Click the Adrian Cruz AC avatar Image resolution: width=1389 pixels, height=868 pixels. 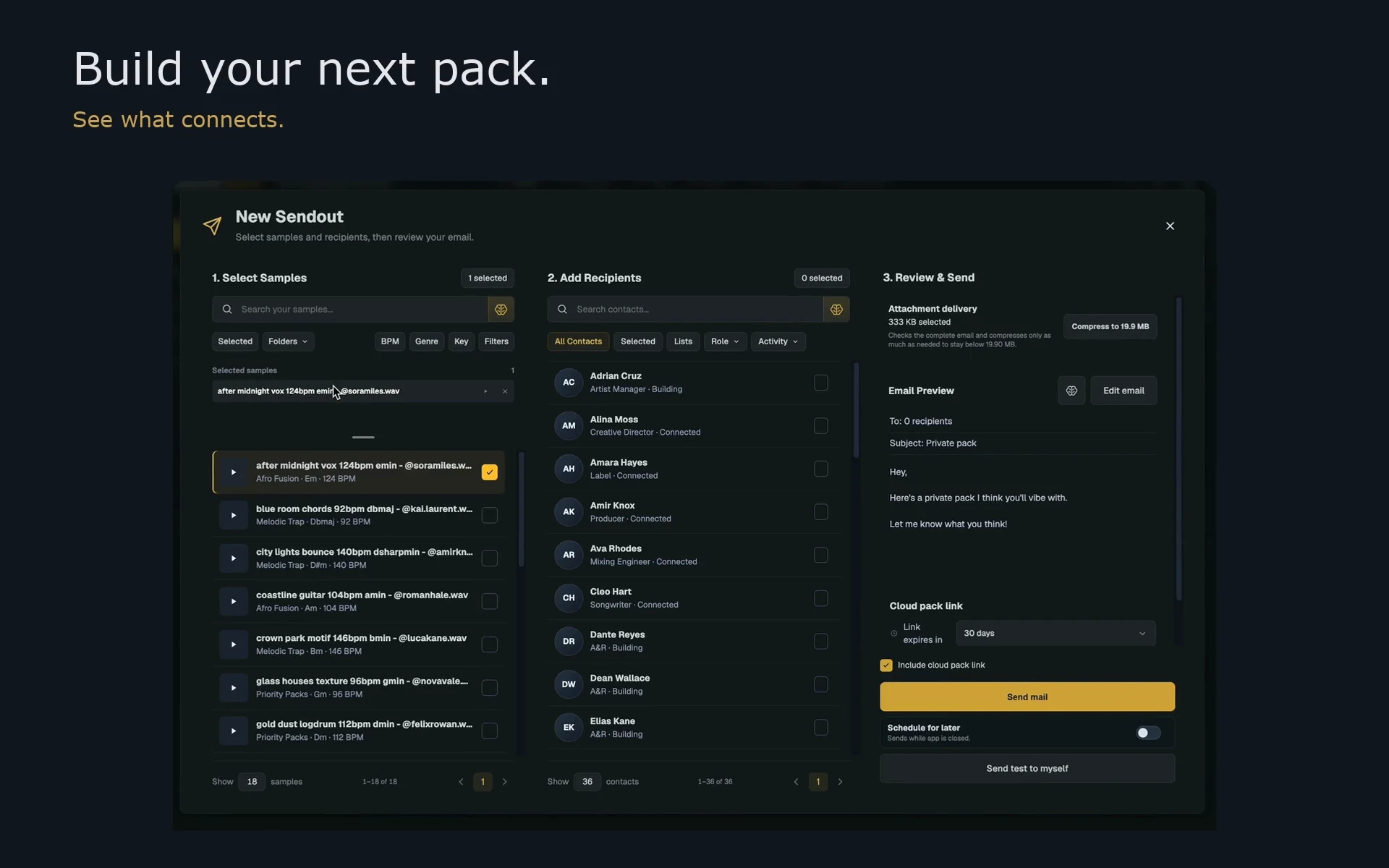point(569,382)
